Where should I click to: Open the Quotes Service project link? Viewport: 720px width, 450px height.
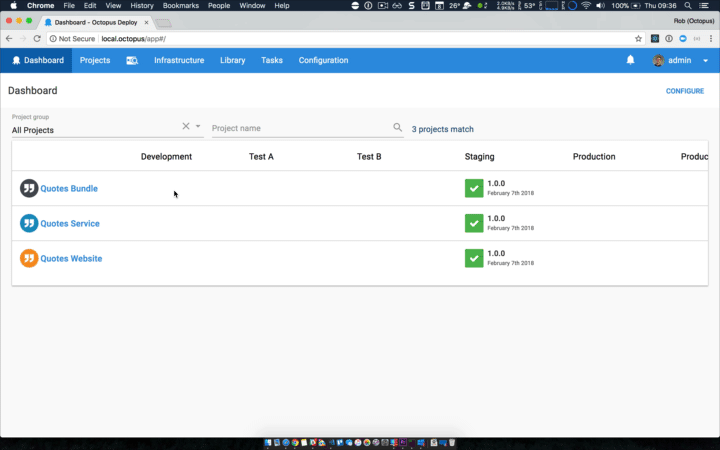(70, 223)
